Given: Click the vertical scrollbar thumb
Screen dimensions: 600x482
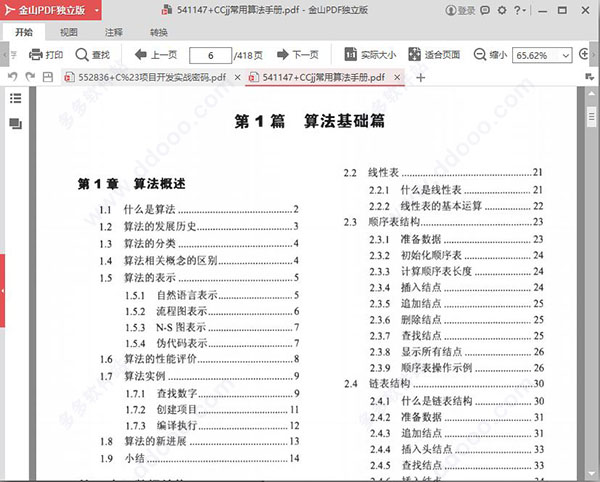Looking at the screenshot, I should [592, 116].
